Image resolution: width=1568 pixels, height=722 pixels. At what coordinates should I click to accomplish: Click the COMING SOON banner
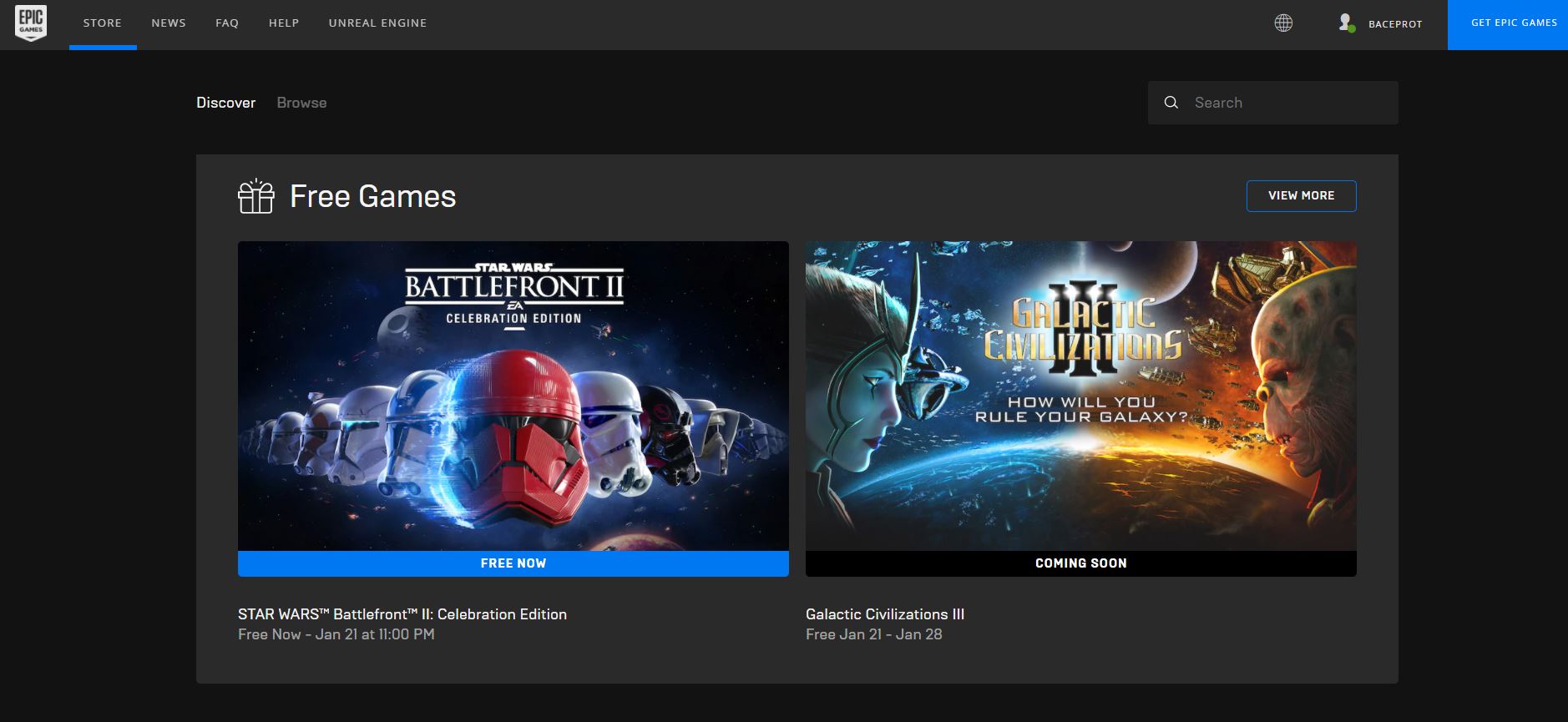pos(1081,563)
